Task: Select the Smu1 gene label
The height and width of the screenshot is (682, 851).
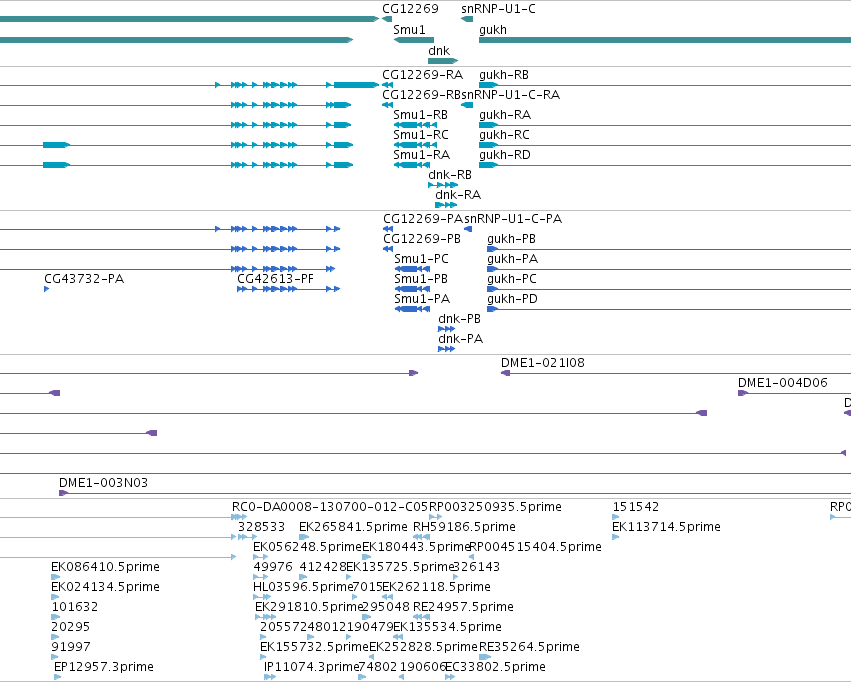Action: 409,30
